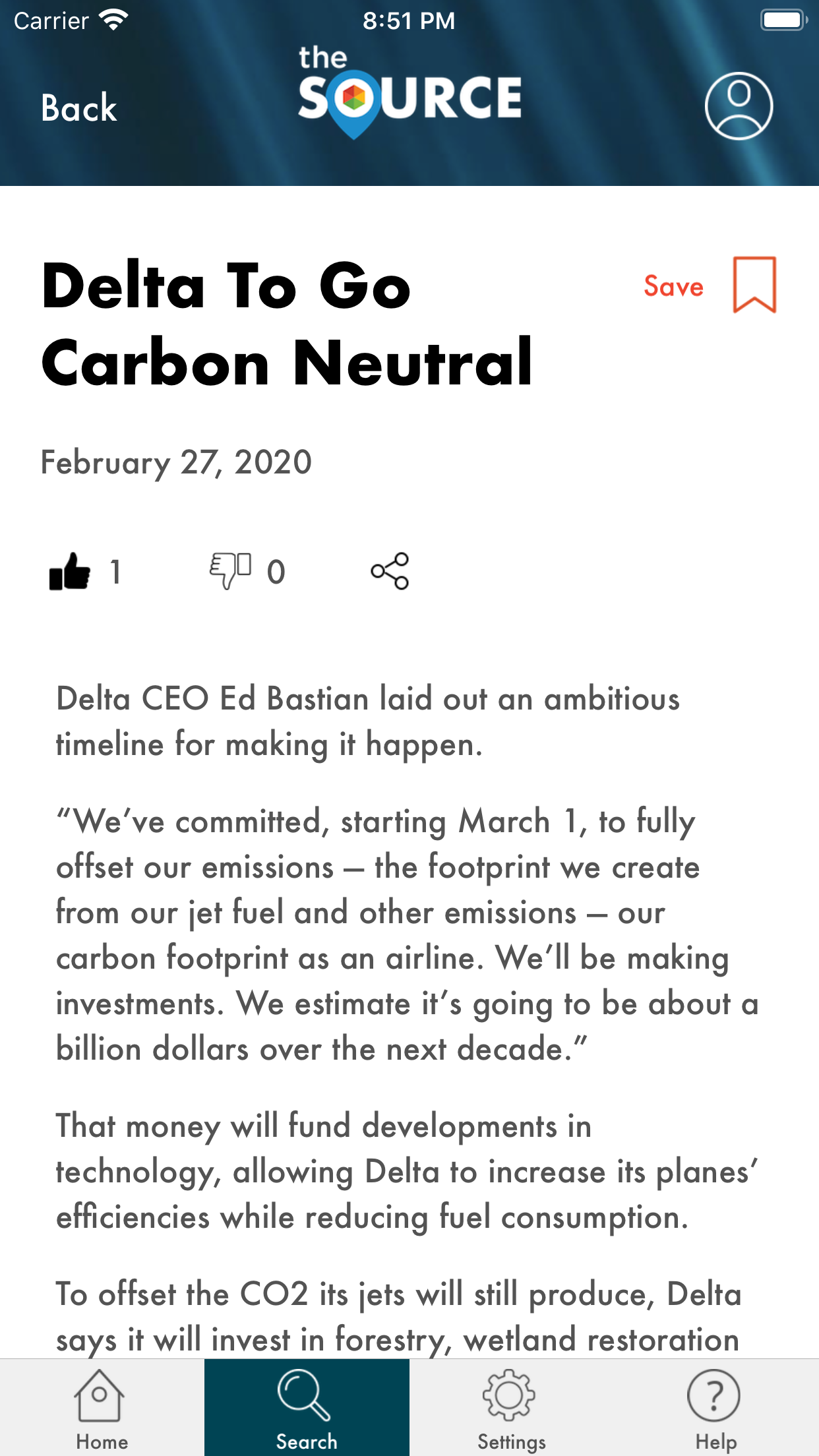Select the Search tab label
Viewport: 819px width, 1456px height.
(307, 1441)
